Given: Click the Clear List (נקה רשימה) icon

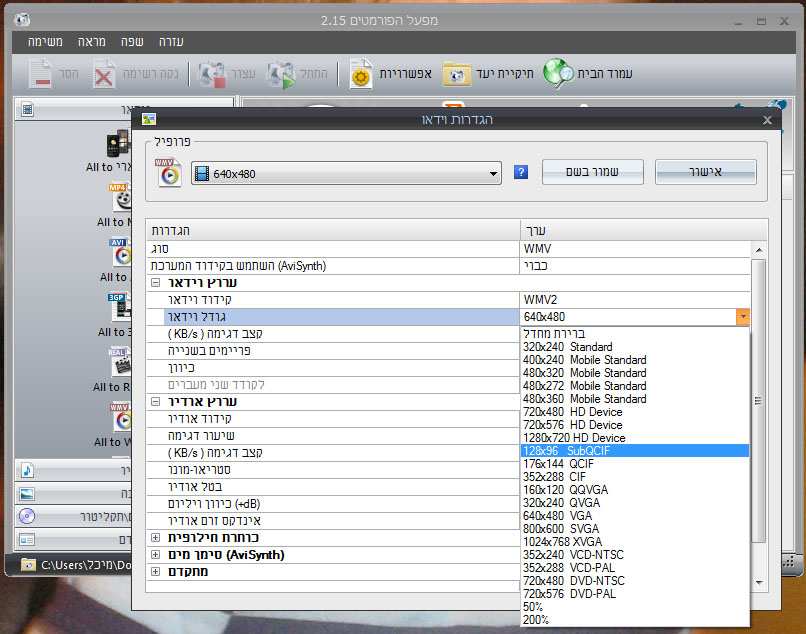Looking at the screenshot, I should (x=104, y=74).
